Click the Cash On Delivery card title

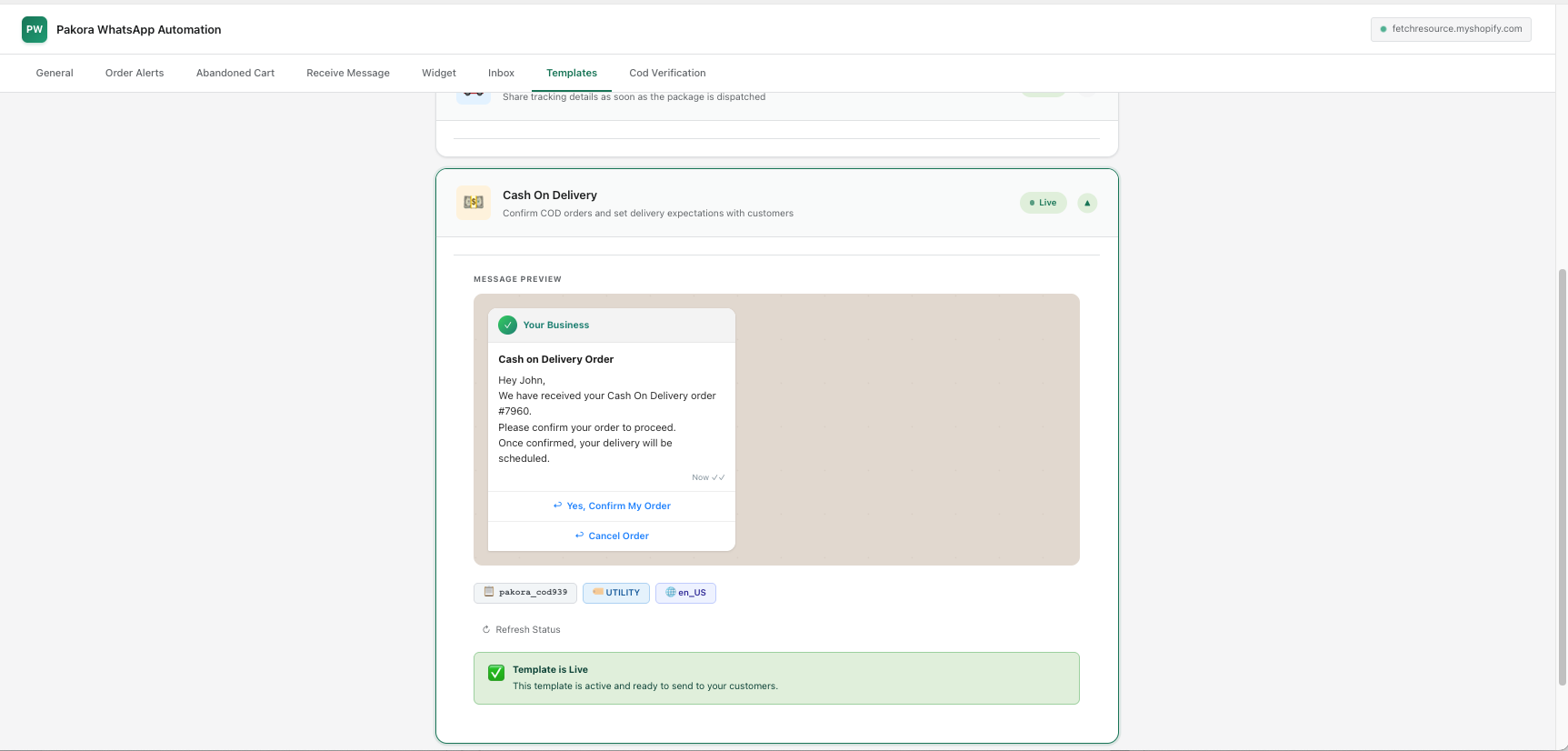click(550, 195)
